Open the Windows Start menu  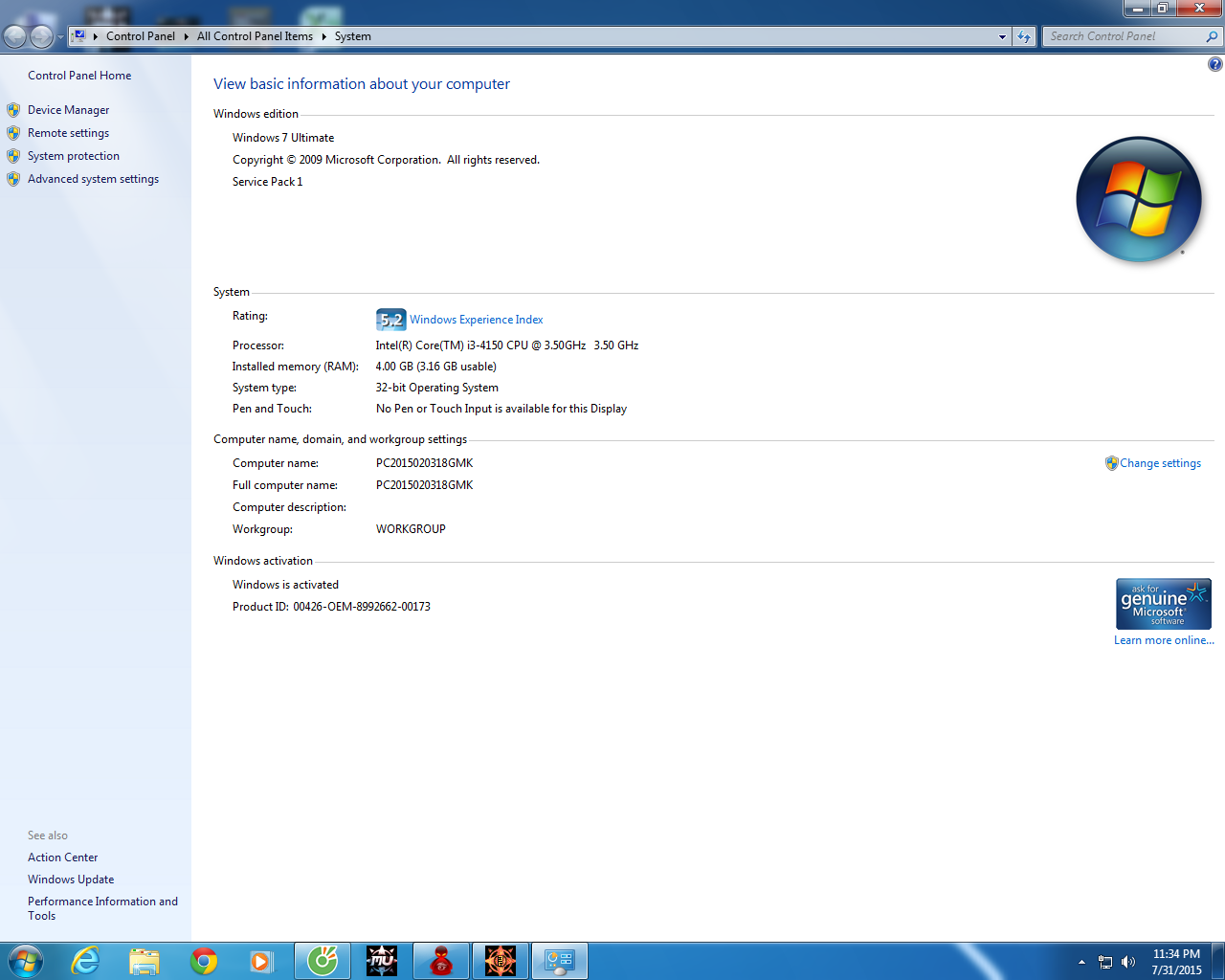25,961
